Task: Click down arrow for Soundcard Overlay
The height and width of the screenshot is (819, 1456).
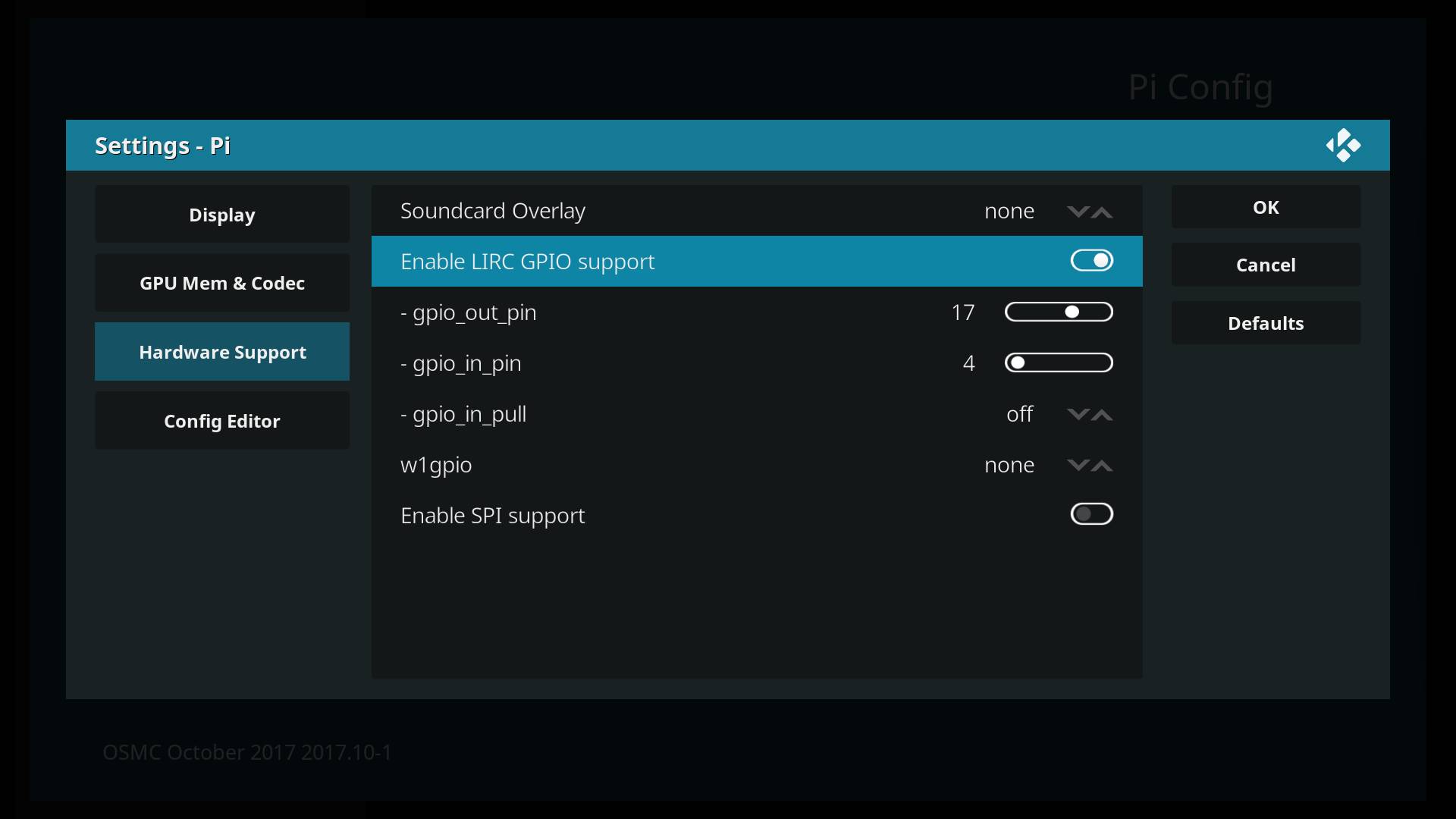Action: coord(1078,212)
